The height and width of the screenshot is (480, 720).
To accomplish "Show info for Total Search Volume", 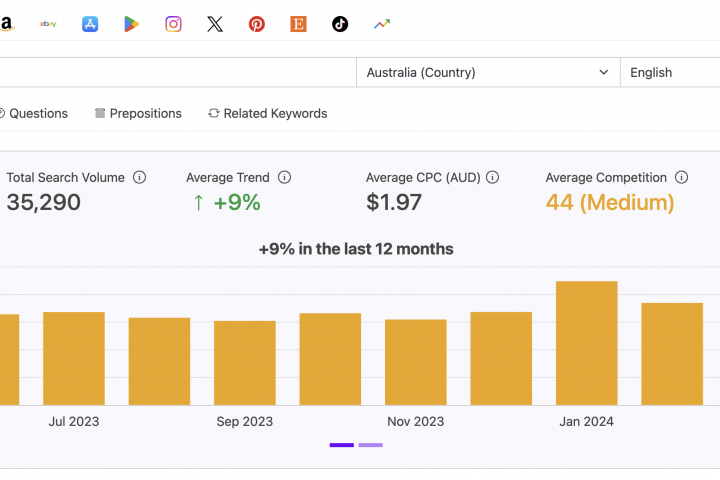I will [140, 177].
